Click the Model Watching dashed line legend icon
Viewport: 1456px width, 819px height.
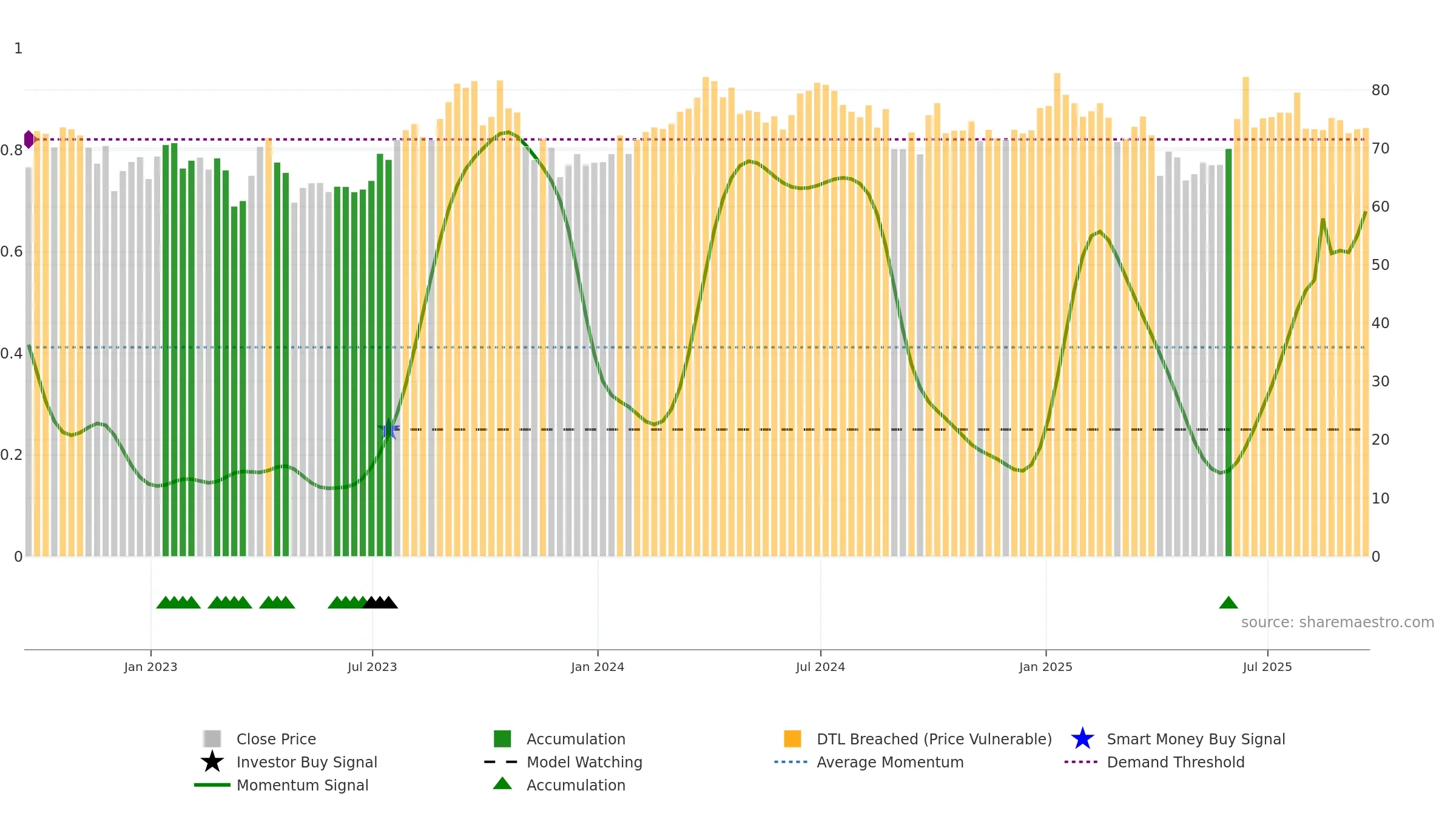coord(501,762)
